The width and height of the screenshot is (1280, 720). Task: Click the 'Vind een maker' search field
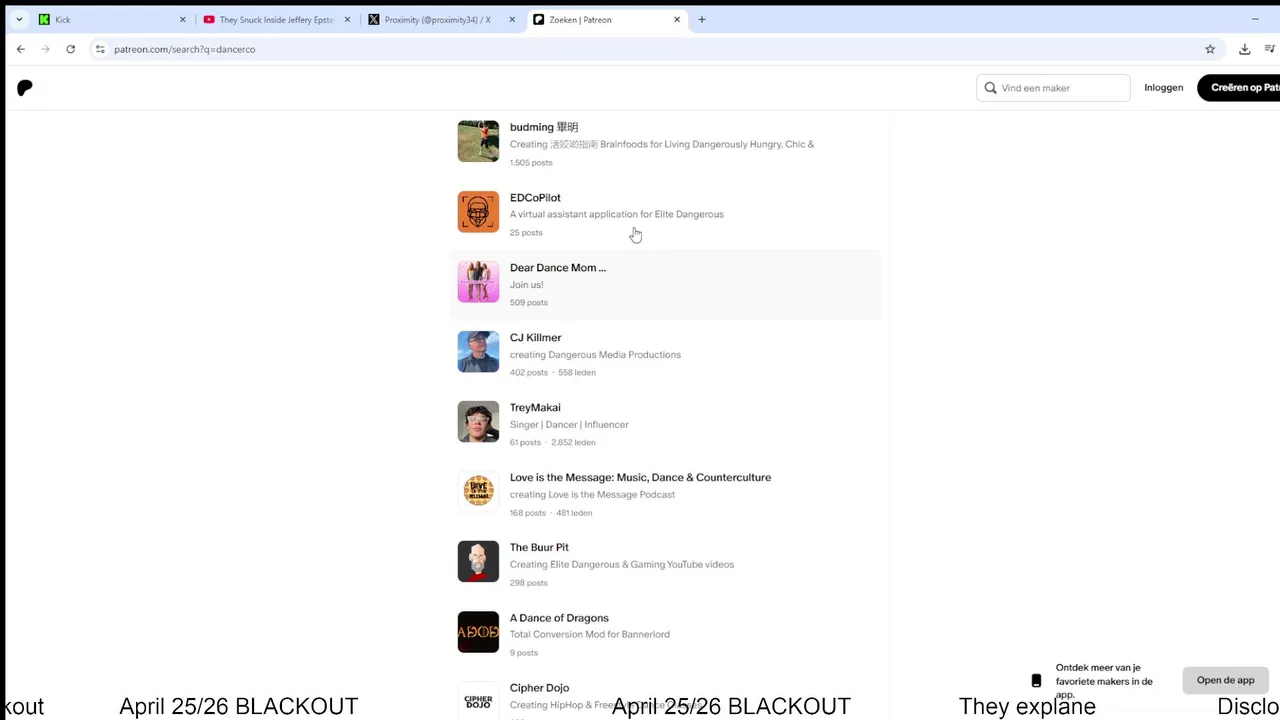[1053, 88]
